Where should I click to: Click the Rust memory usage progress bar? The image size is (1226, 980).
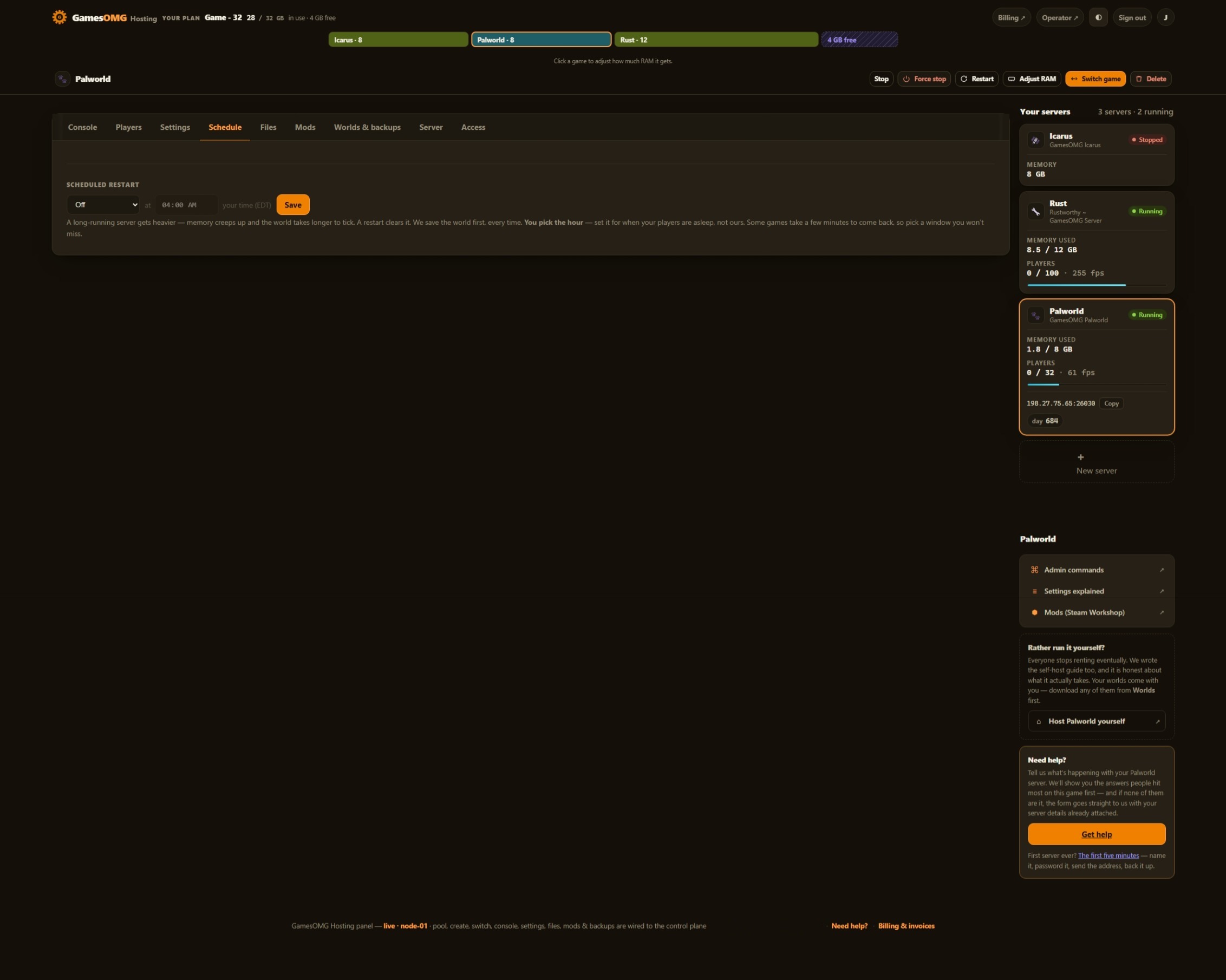[x=1097, y=285]
